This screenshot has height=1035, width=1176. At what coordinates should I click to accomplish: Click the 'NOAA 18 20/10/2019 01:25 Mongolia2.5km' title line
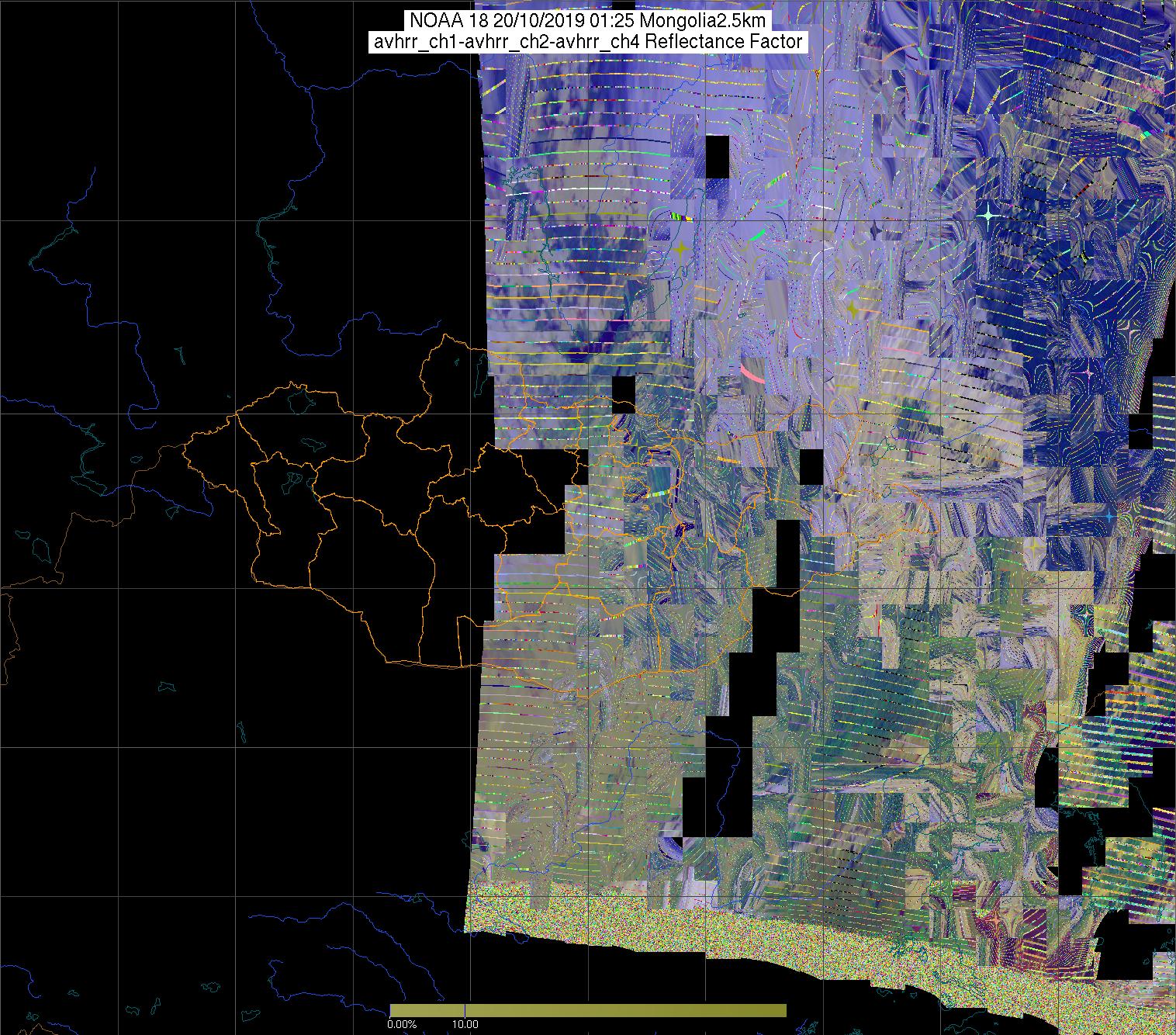coord(587,20)
